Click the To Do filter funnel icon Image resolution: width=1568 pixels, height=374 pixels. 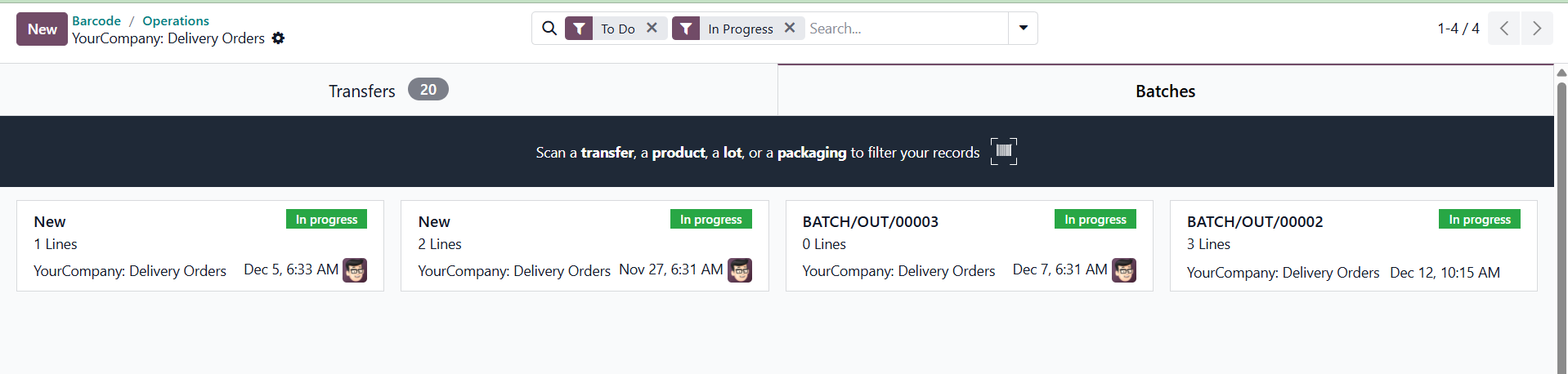(x=579, y=29)
